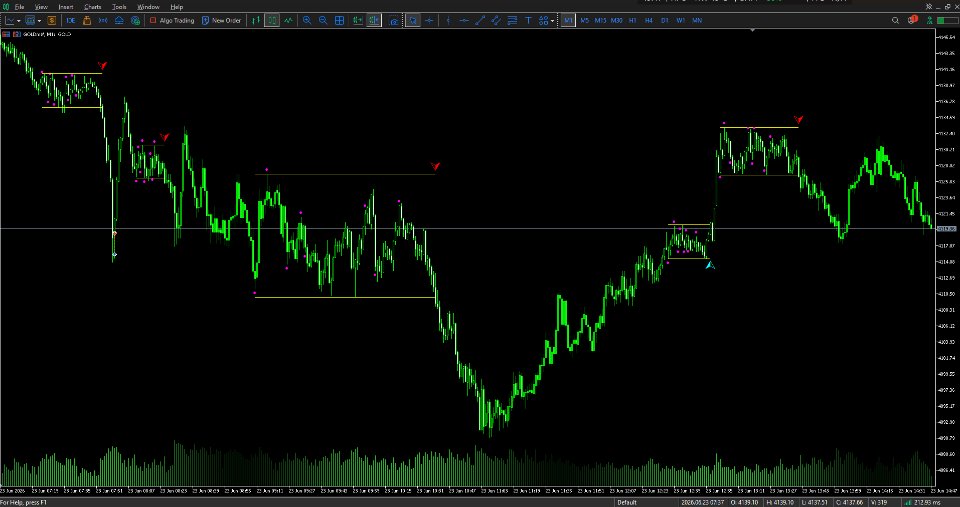
Task: Select the M15 timeframe
Action: tap(601, 20)
